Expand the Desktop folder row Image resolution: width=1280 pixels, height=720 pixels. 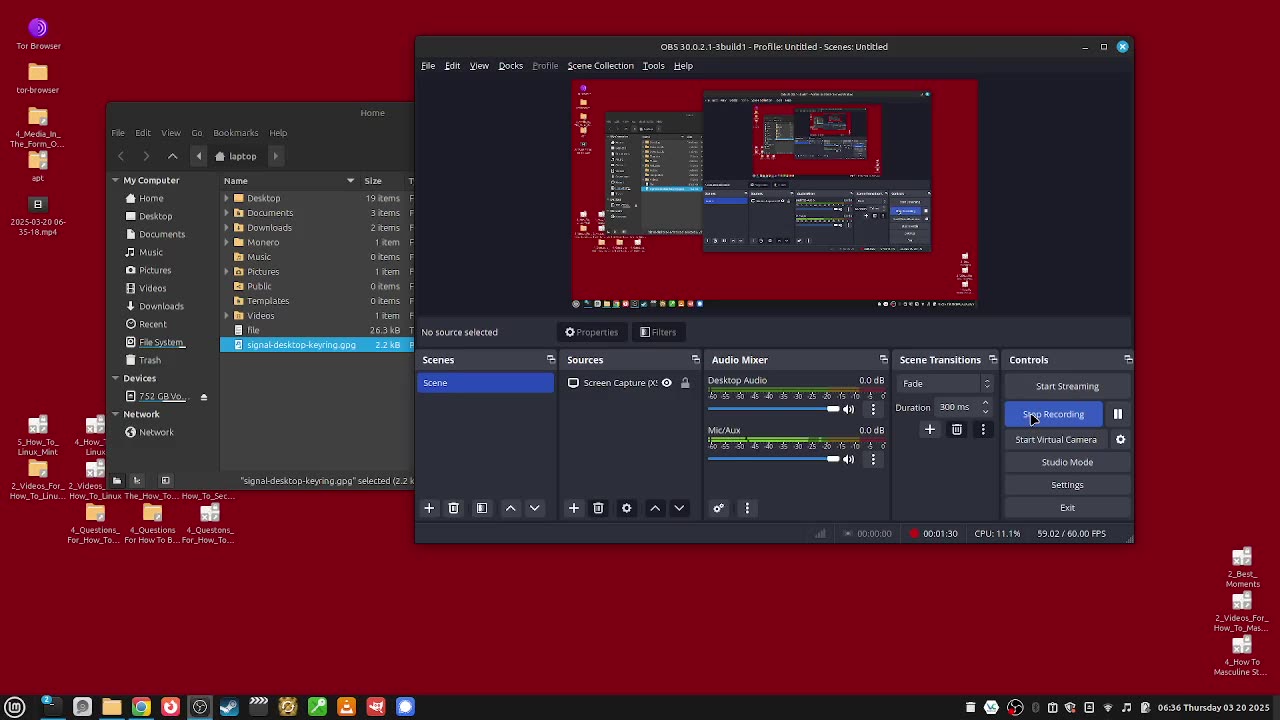227,198
